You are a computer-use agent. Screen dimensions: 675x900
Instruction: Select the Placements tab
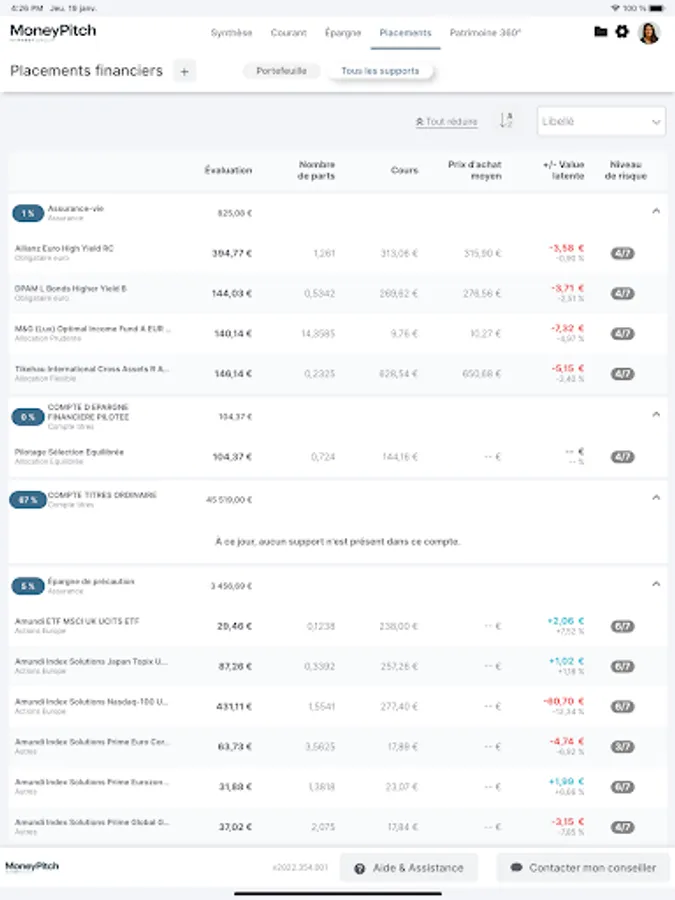(405, 33)
